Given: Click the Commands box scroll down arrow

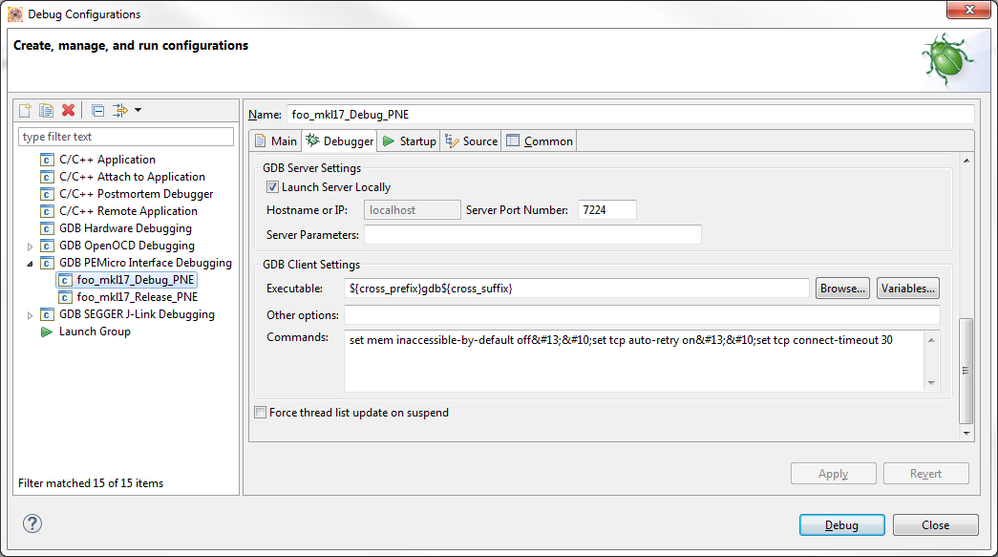Looking at the screenshot, I should click(x=932, y=383).
